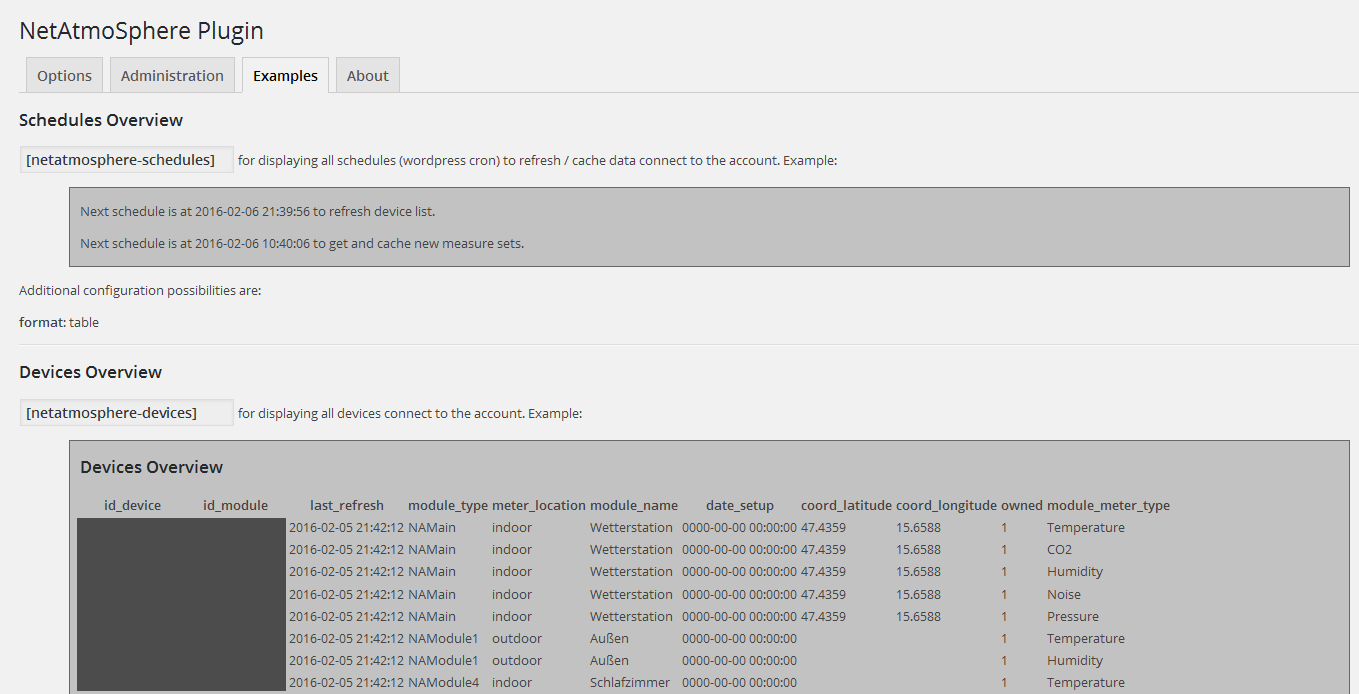The width and height of the screenshot is (1359, 694).
Task: Select the refresh device list schedule line
Action: click(257, 212)
